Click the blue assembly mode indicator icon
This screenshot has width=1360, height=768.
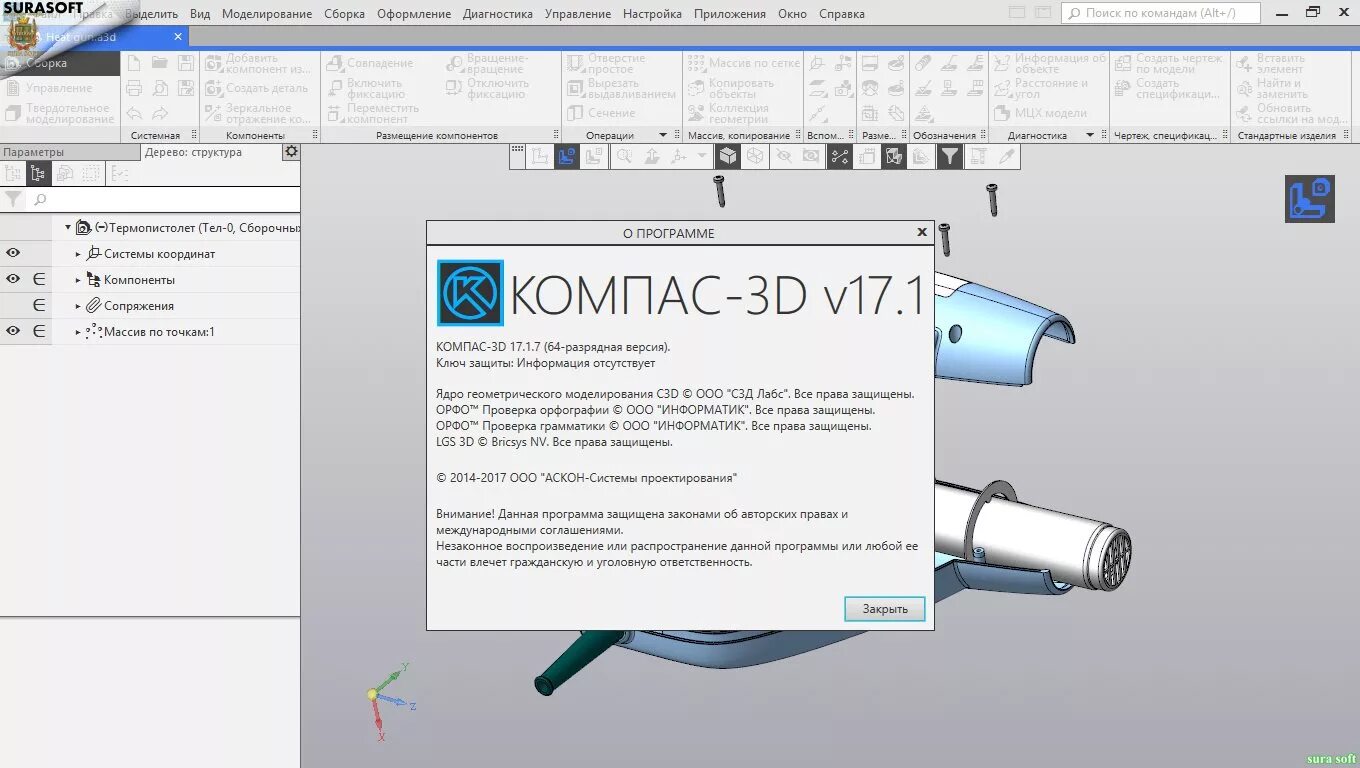1310,198
